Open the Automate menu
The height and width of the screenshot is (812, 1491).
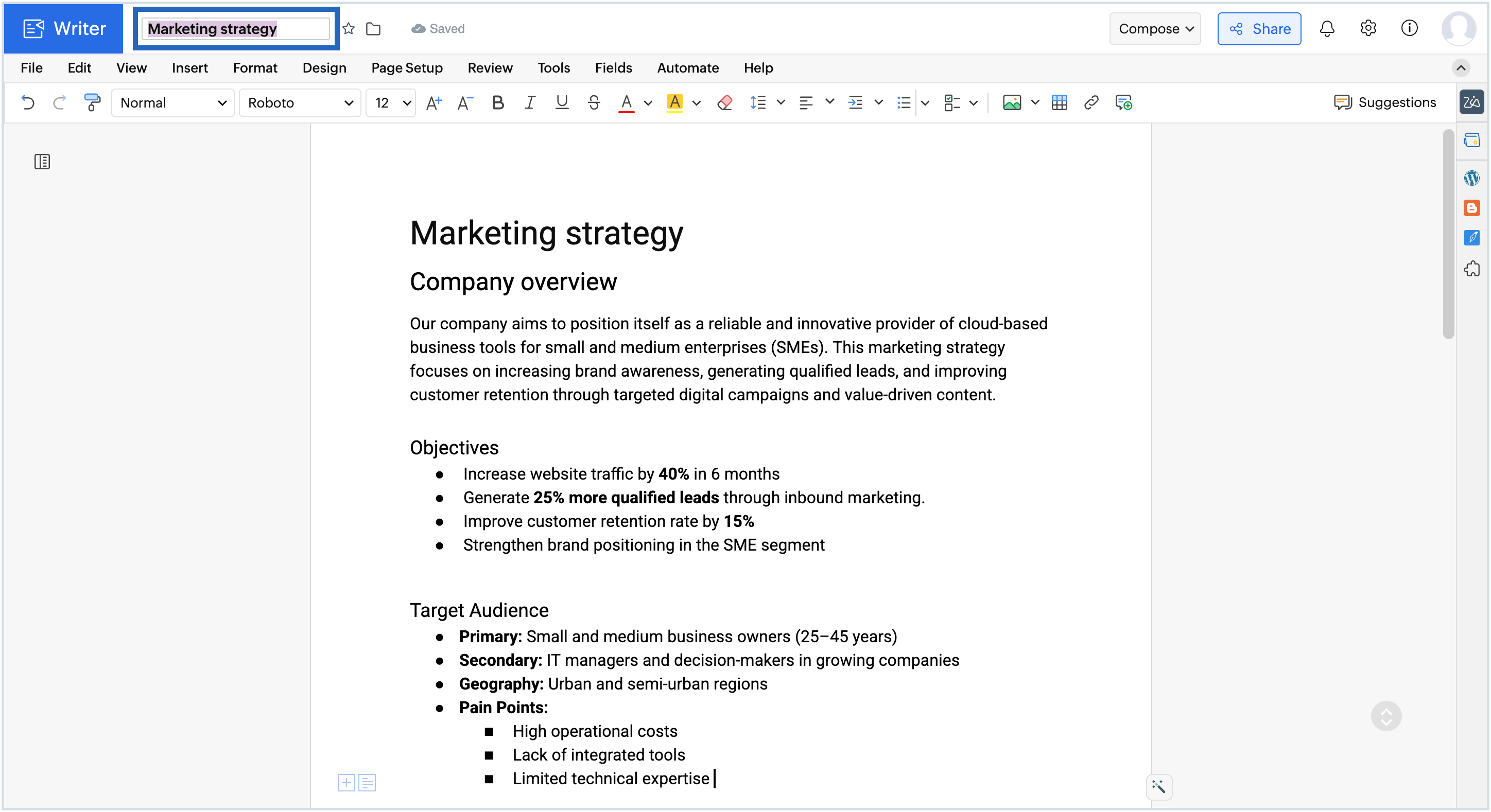coord(688,68)
